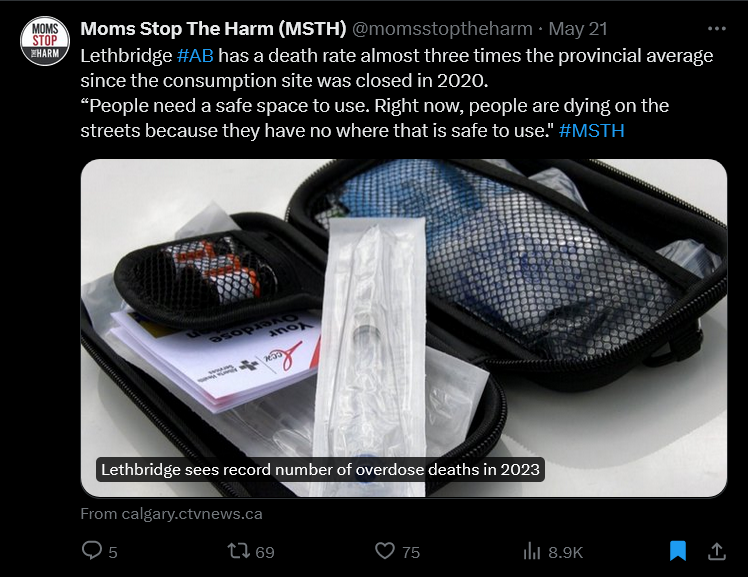Click the repost count 69

[x=265, y=552]
